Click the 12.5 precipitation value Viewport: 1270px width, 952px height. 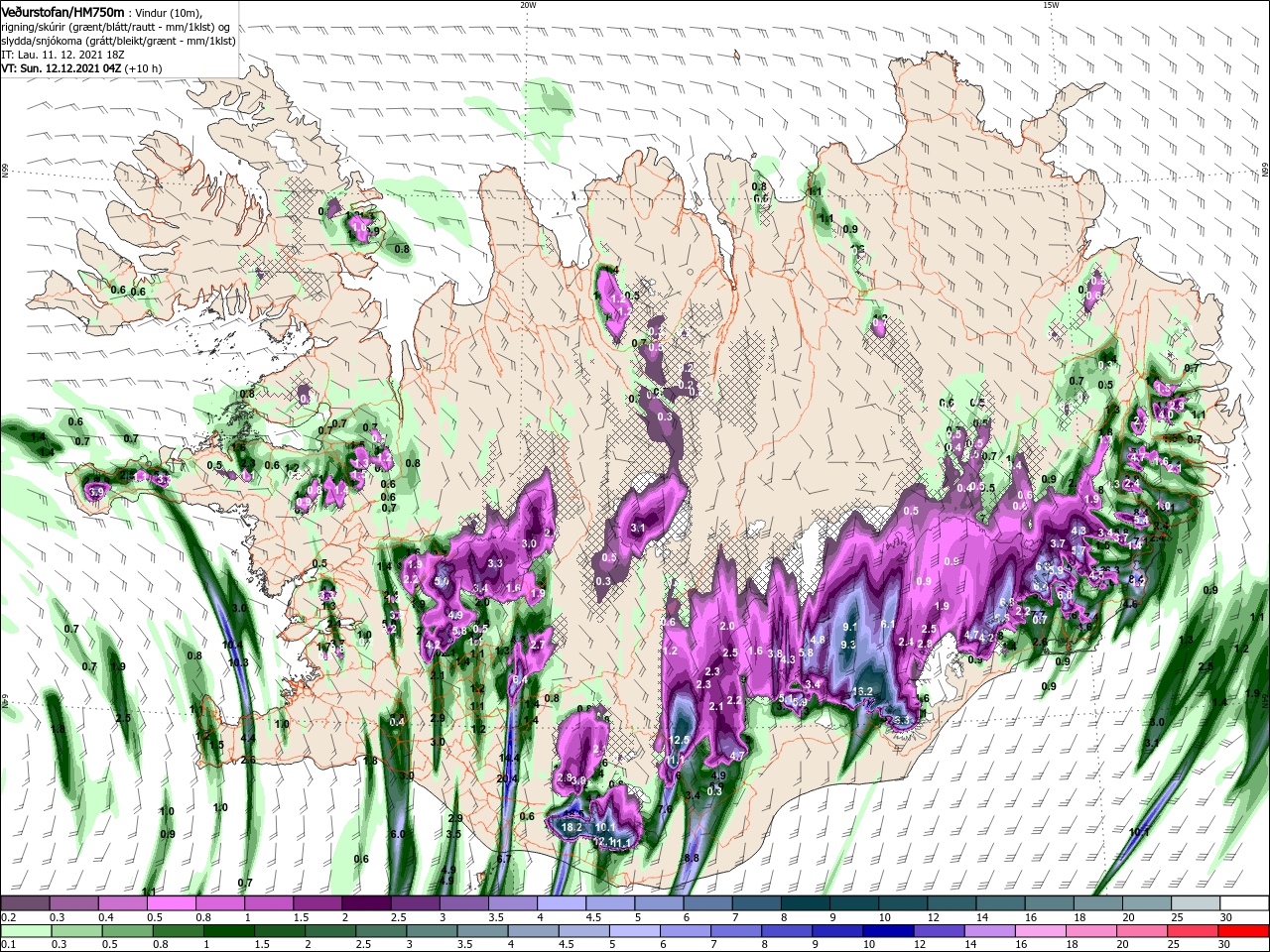point(680,740)
